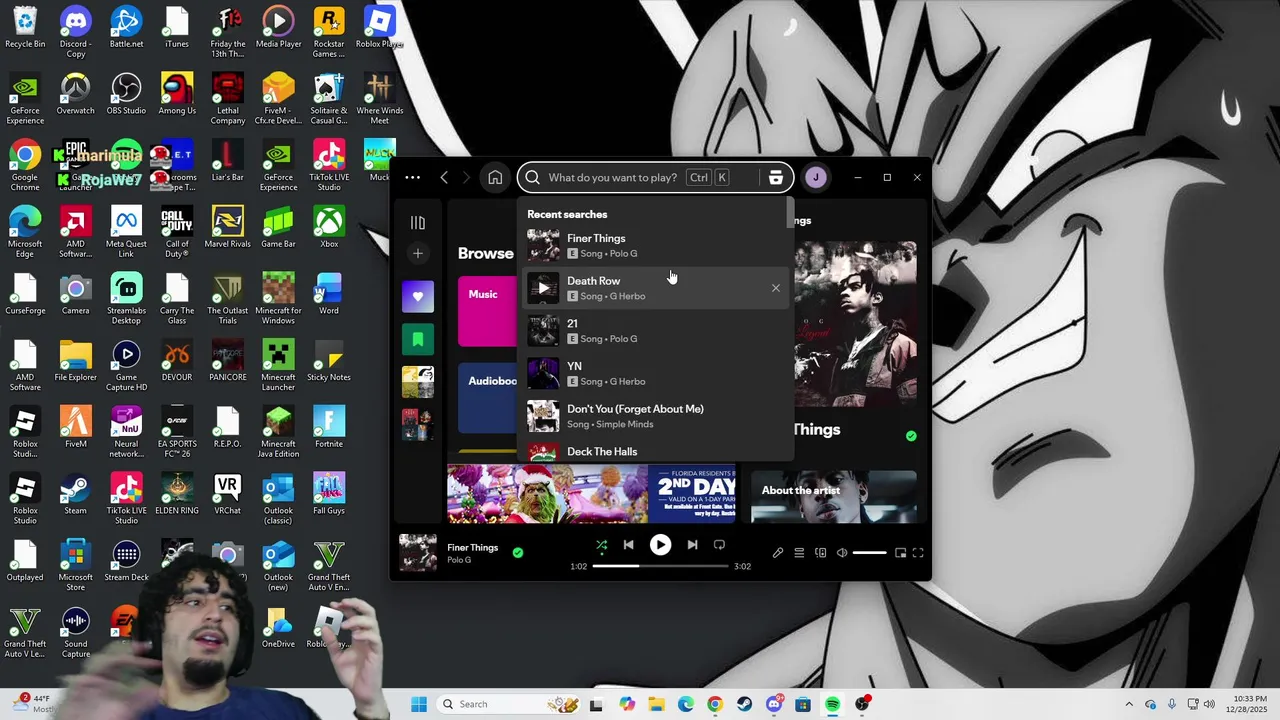Open lyrics microphone icon
Screen dimensions: 1280x720
778,553
